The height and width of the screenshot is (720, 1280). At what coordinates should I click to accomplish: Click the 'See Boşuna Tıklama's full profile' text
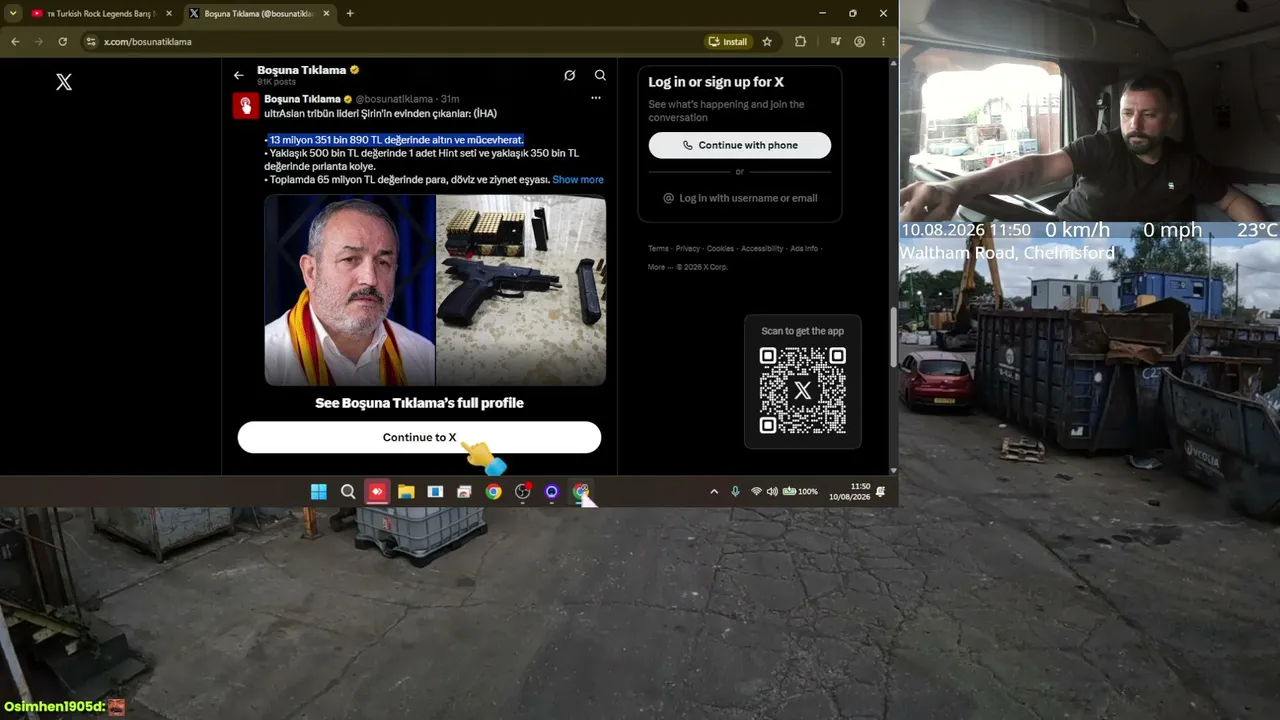(419, 403)
